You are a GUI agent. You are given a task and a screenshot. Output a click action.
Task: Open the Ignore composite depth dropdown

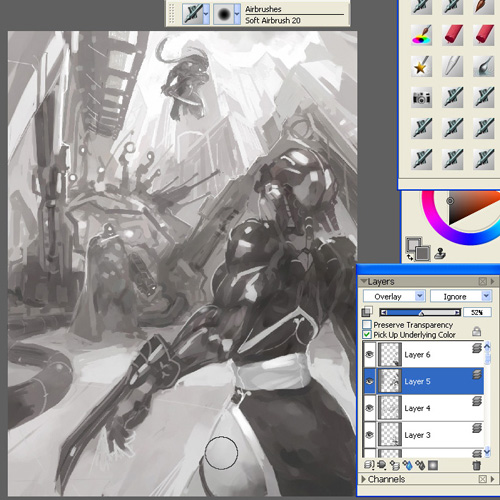(x=461, y=296)
